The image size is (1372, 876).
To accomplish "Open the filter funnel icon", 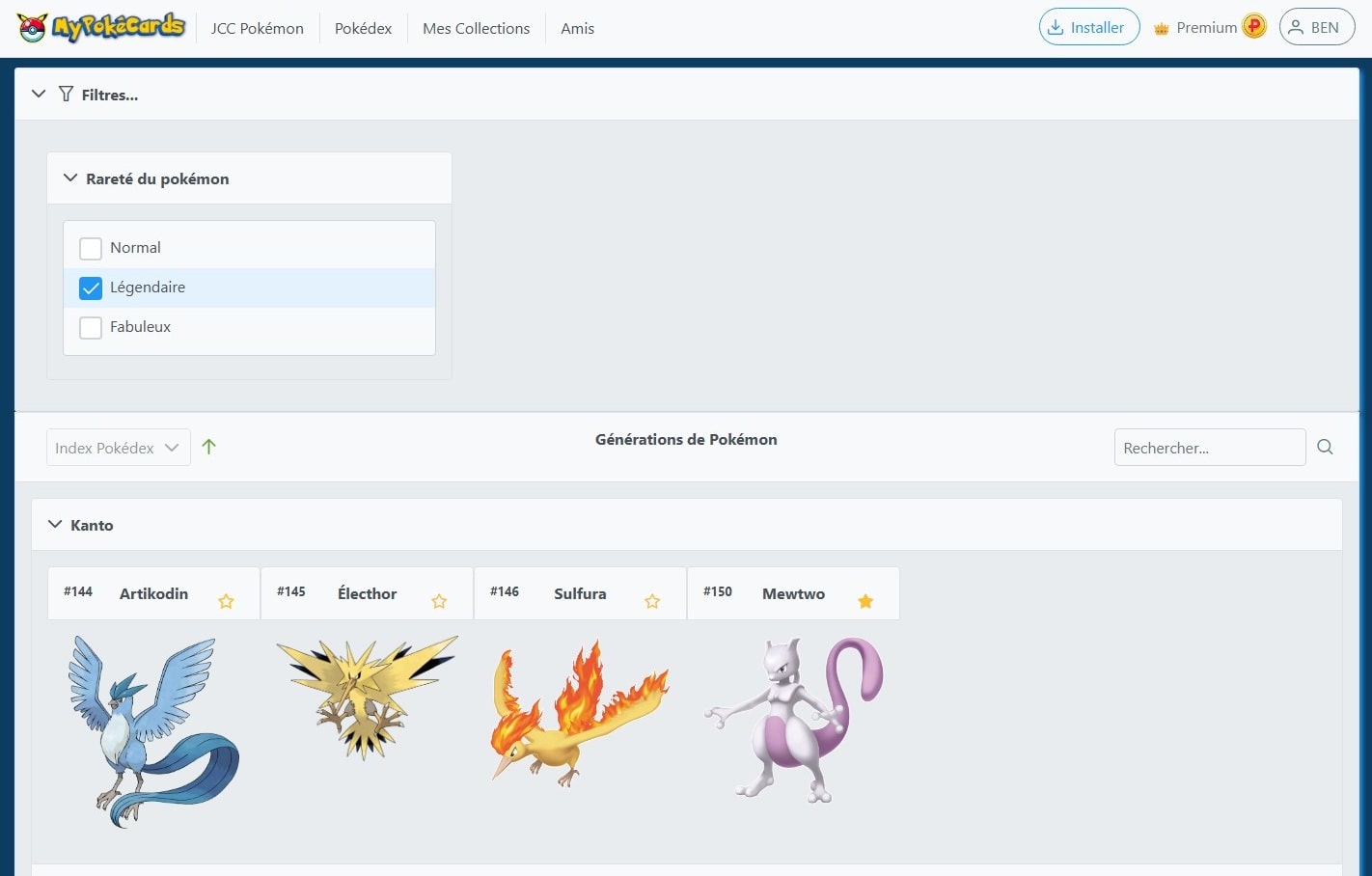I will (66, 94).
